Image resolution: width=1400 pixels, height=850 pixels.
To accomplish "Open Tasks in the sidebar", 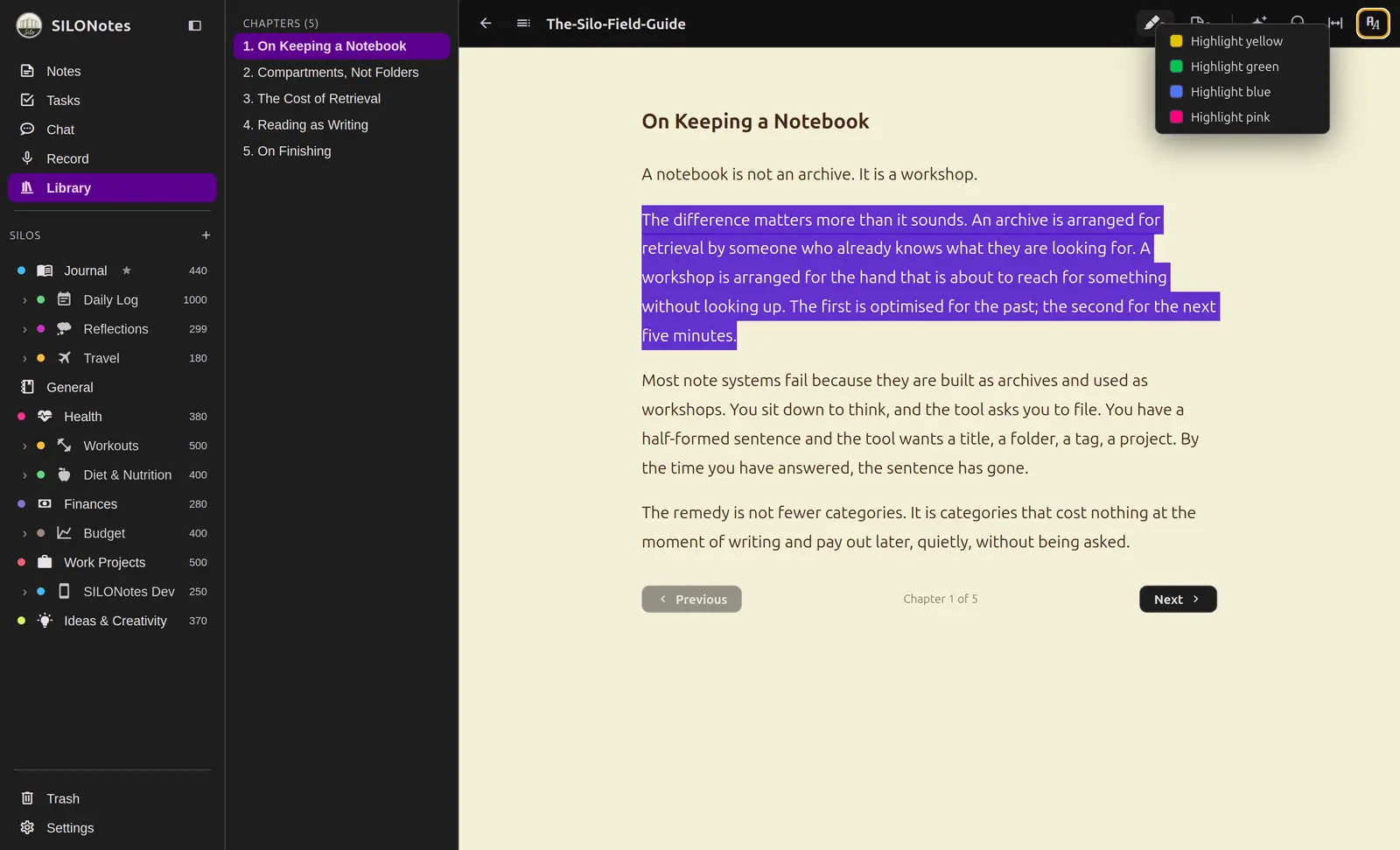I will pos(112,101).
